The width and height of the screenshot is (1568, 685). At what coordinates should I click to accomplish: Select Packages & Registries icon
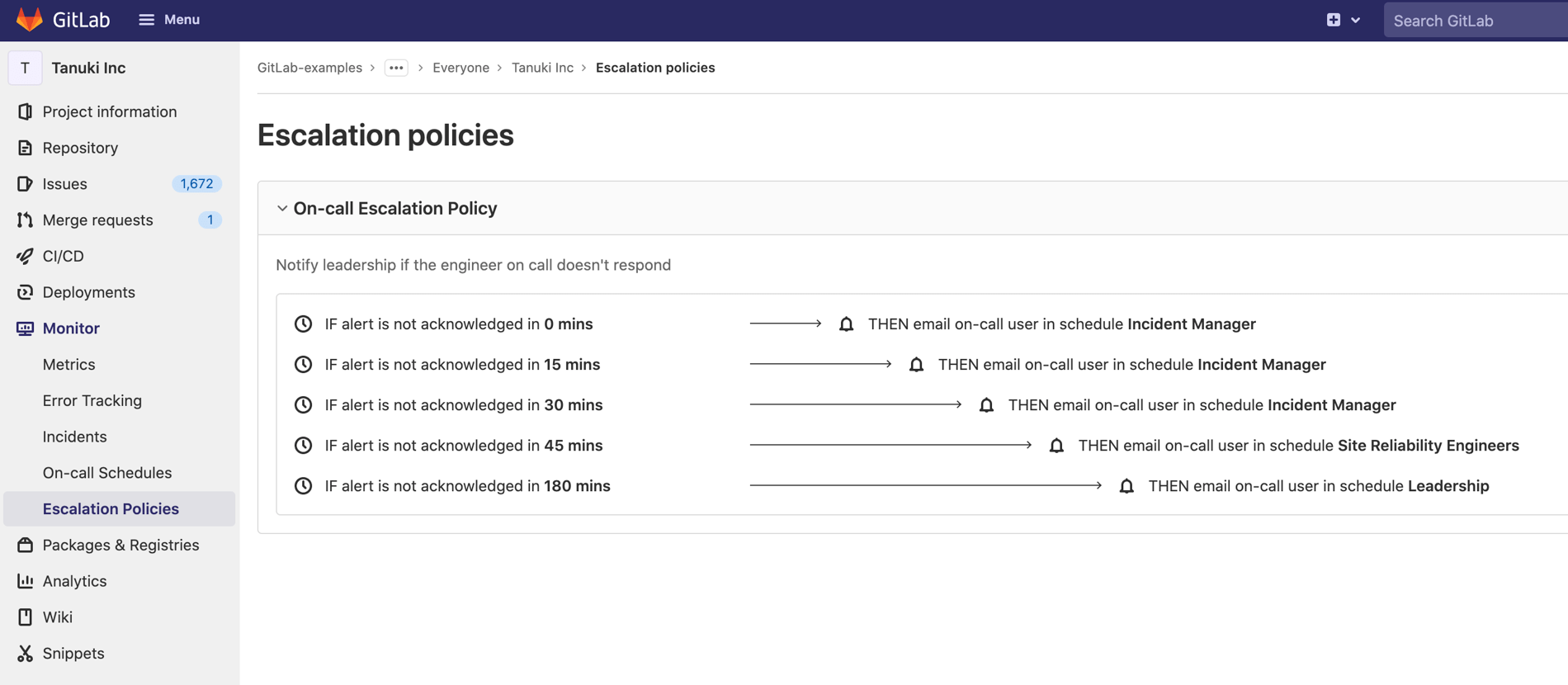pyautogui.click(x=25, y=545)
